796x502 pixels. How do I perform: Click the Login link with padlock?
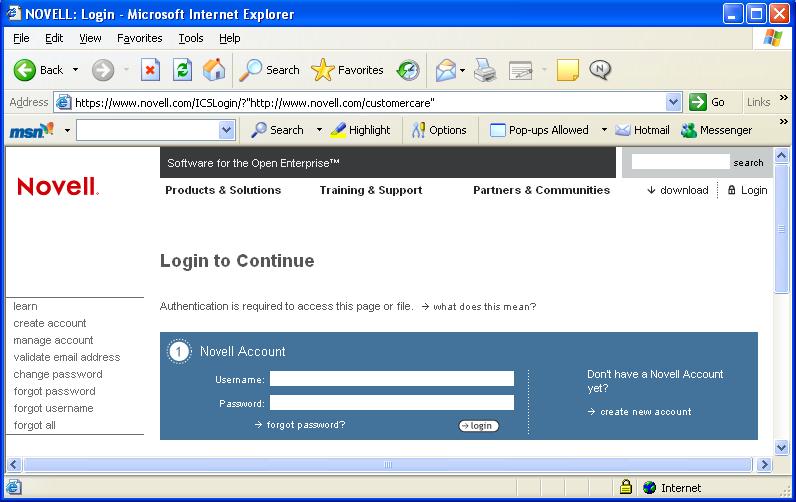pos(747,190)
